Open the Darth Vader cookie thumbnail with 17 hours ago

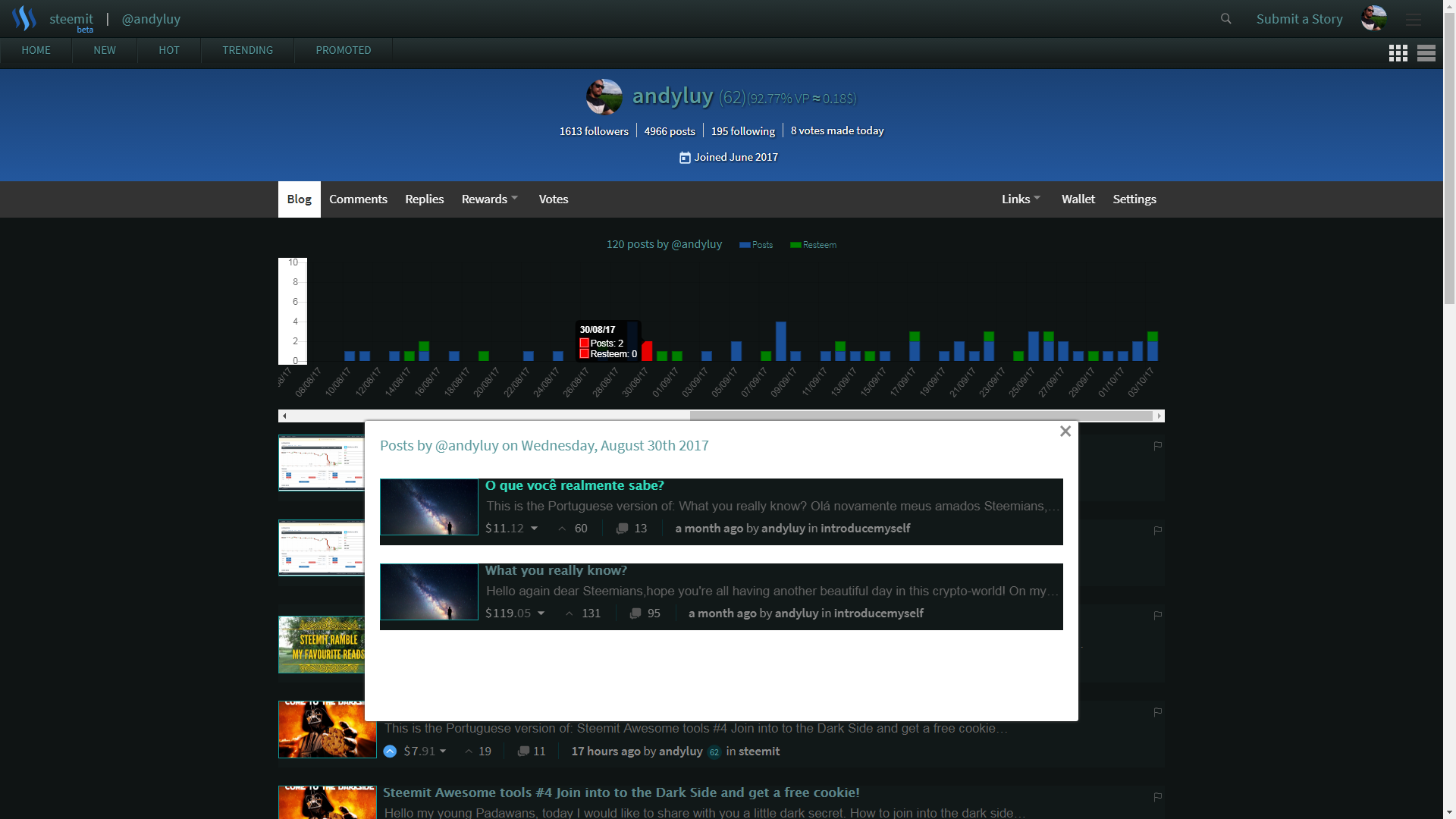point(328,730)
